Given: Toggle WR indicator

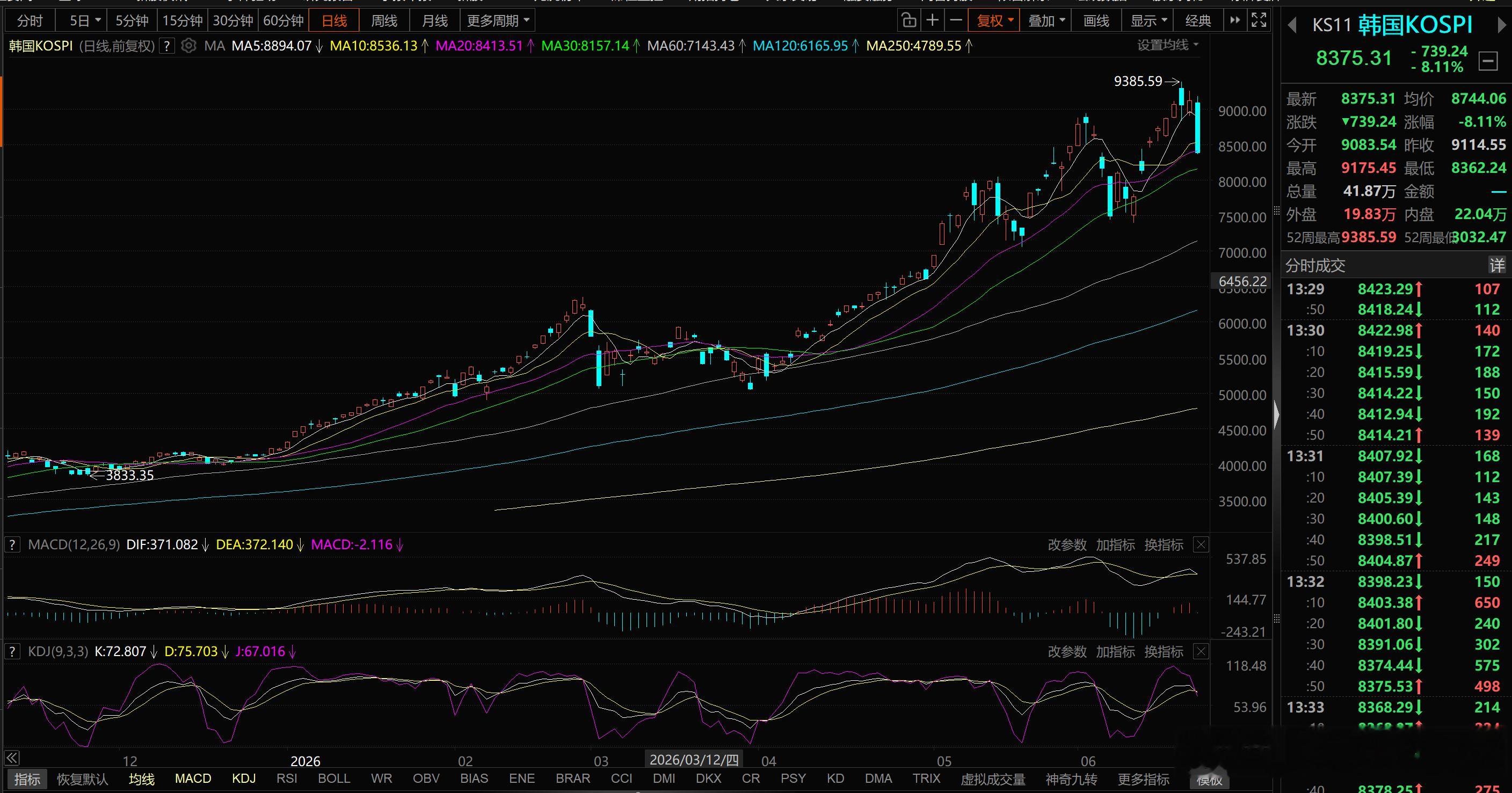Looking at the screenshot, I should tap(382, 779).
